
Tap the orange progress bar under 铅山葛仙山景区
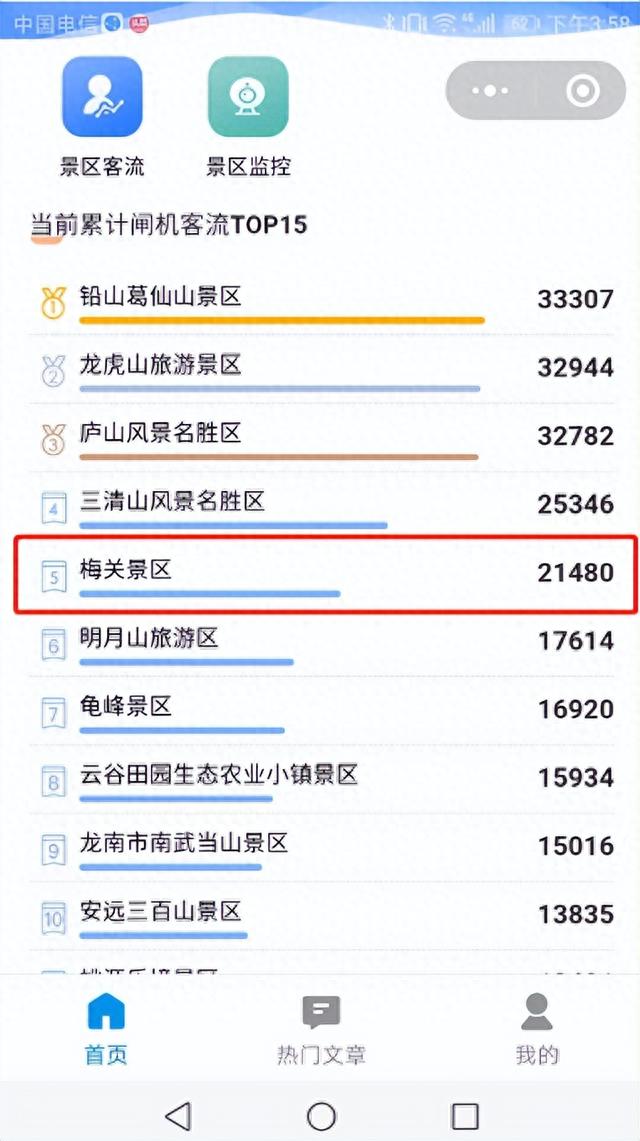(281, 320)
